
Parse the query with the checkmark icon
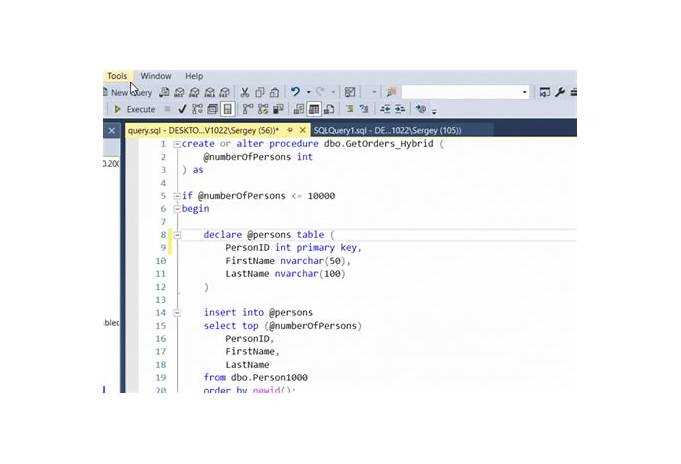(x=182, y=109)
